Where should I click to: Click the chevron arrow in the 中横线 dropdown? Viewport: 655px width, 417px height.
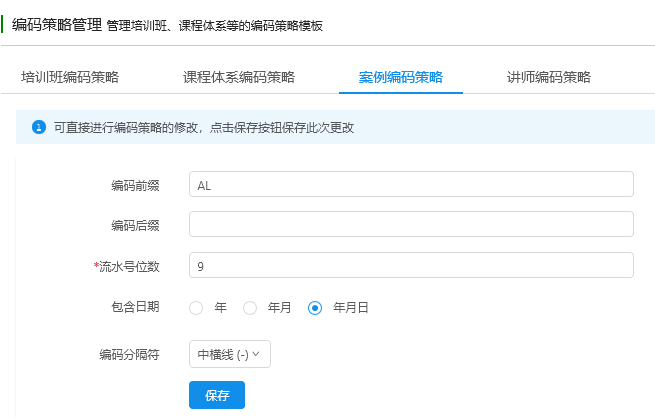coord(256,354)
